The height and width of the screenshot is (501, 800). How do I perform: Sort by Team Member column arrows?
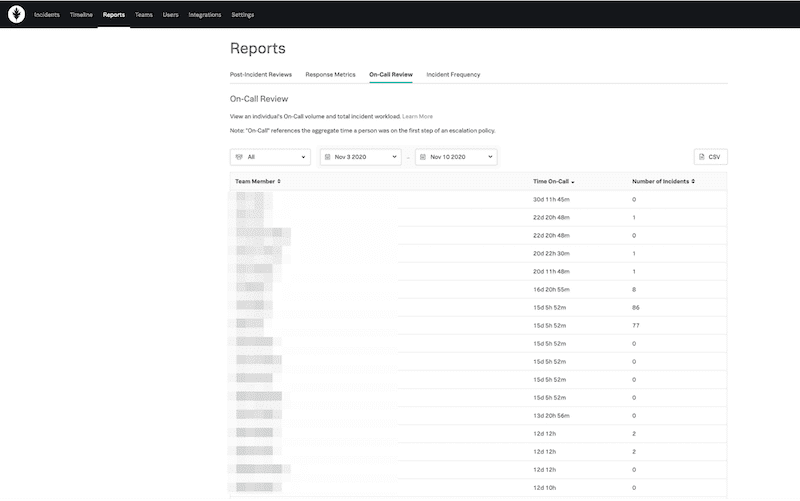(x=279, y=181)
